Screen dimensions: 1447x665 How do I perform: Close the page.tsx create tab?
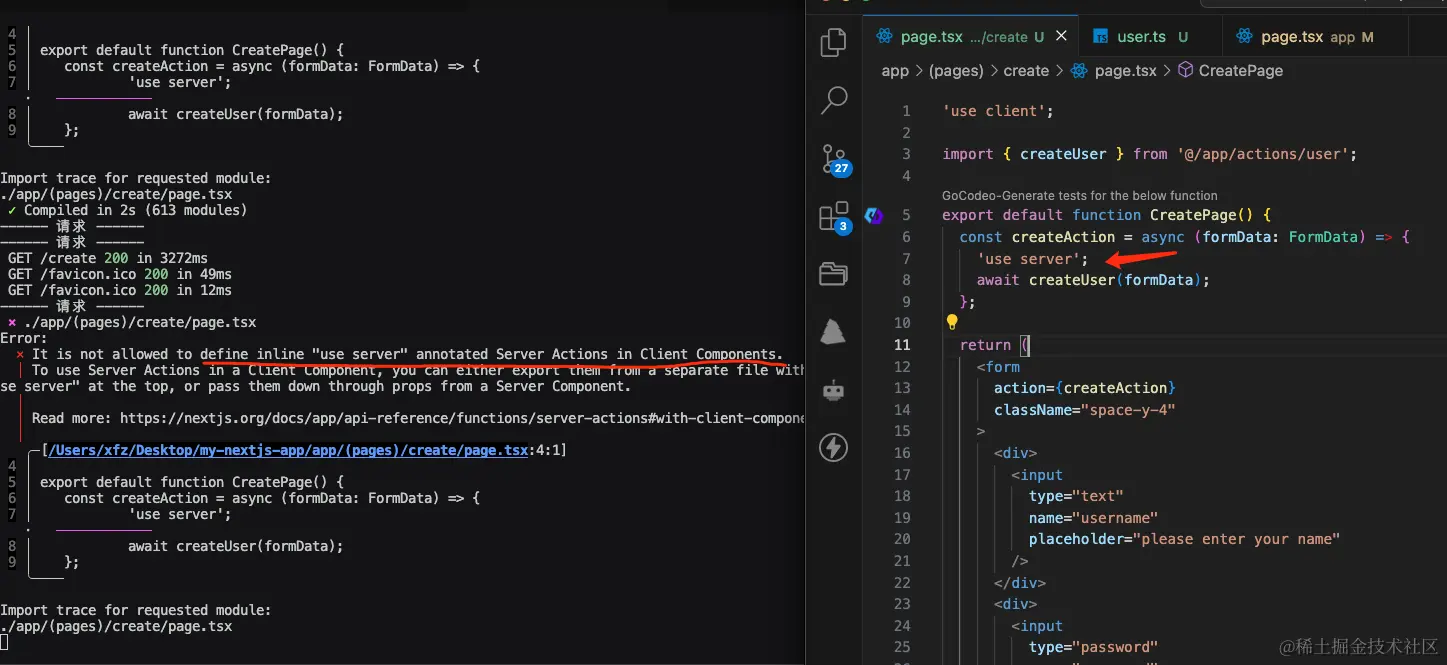pyautogui.click(x=1062, y=36)
